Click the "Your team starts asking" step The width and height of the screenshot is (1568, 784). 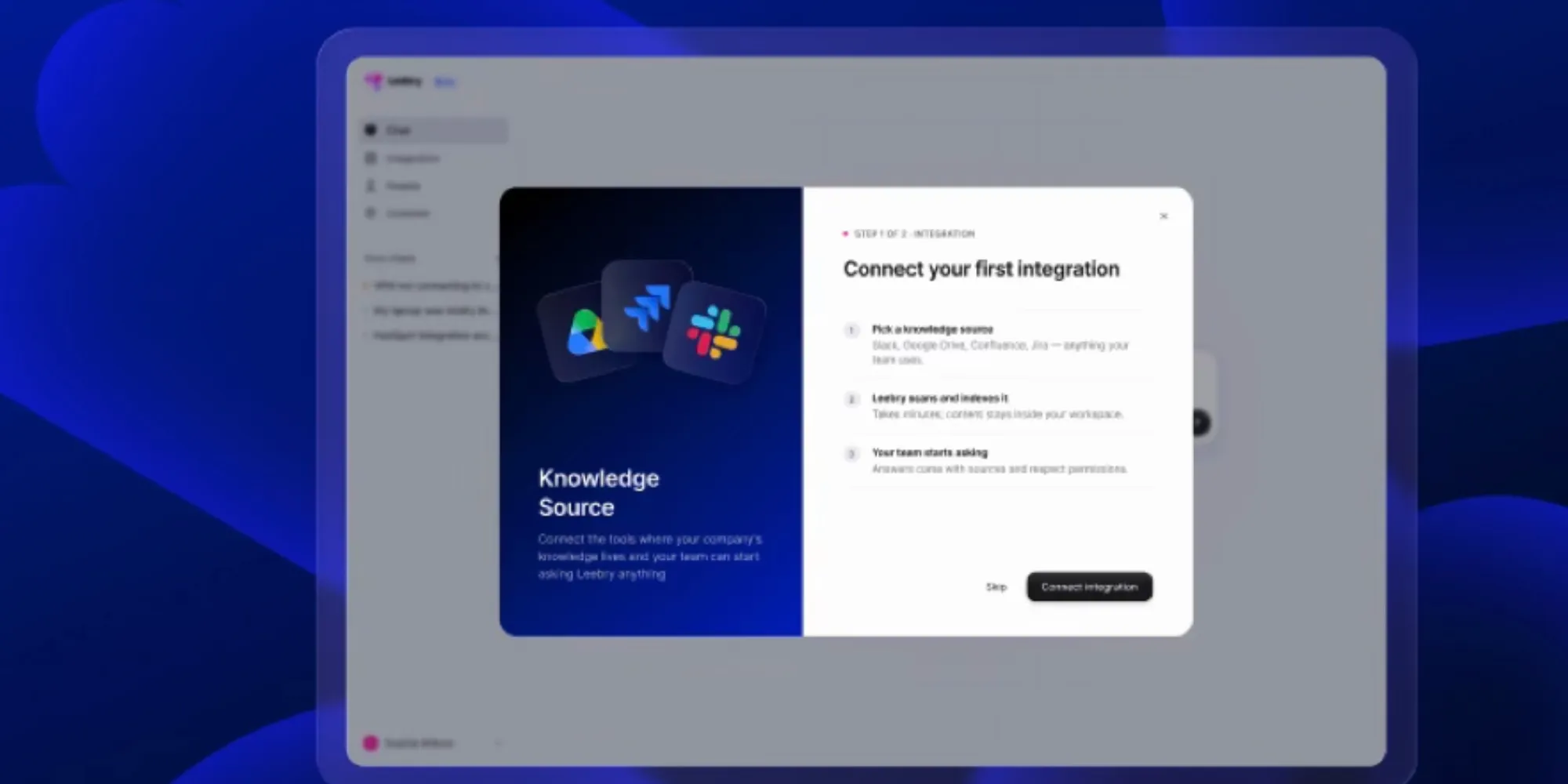997,460
